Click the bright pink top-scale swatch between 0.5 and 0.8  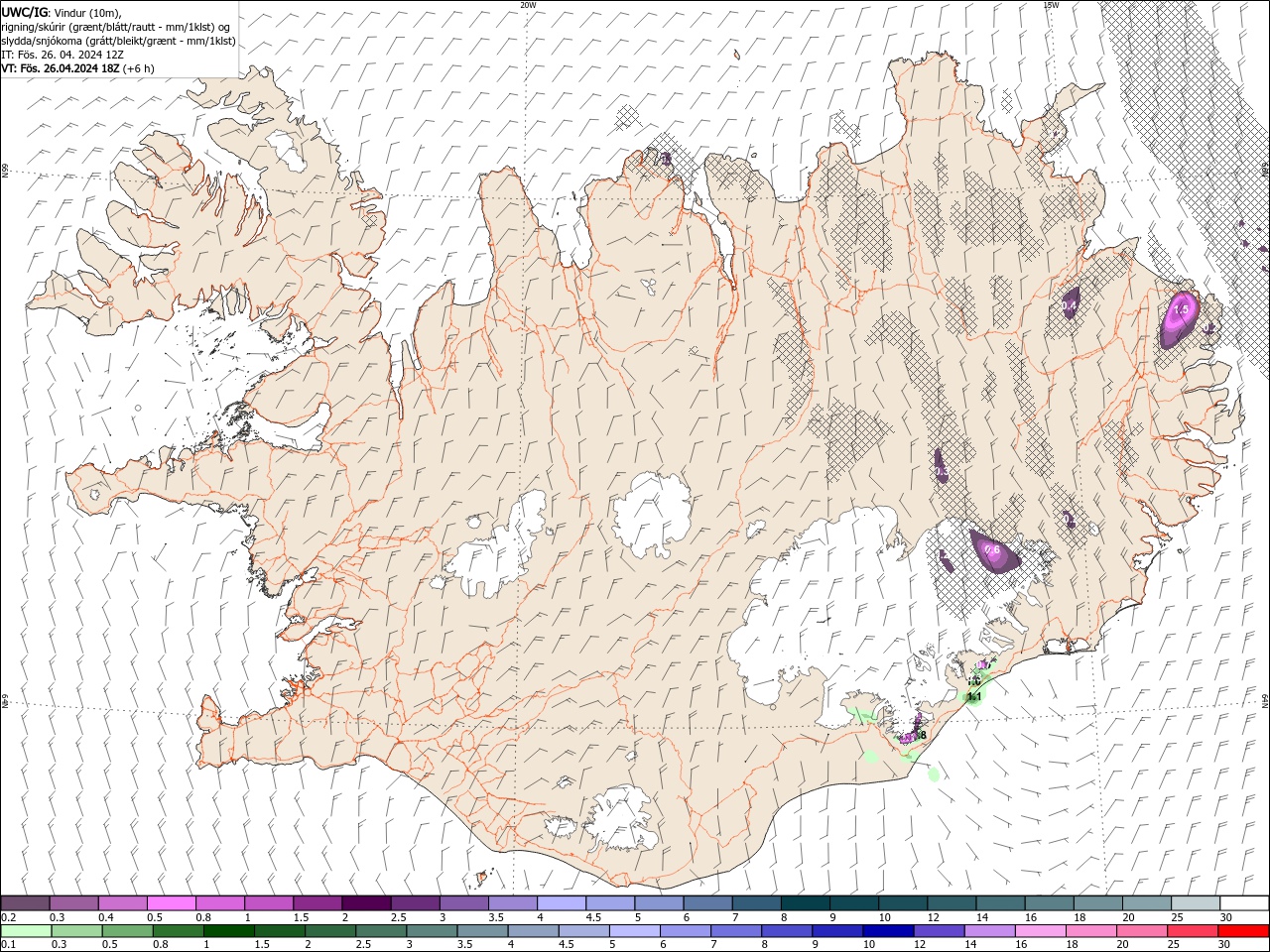[x=172, y=902]
